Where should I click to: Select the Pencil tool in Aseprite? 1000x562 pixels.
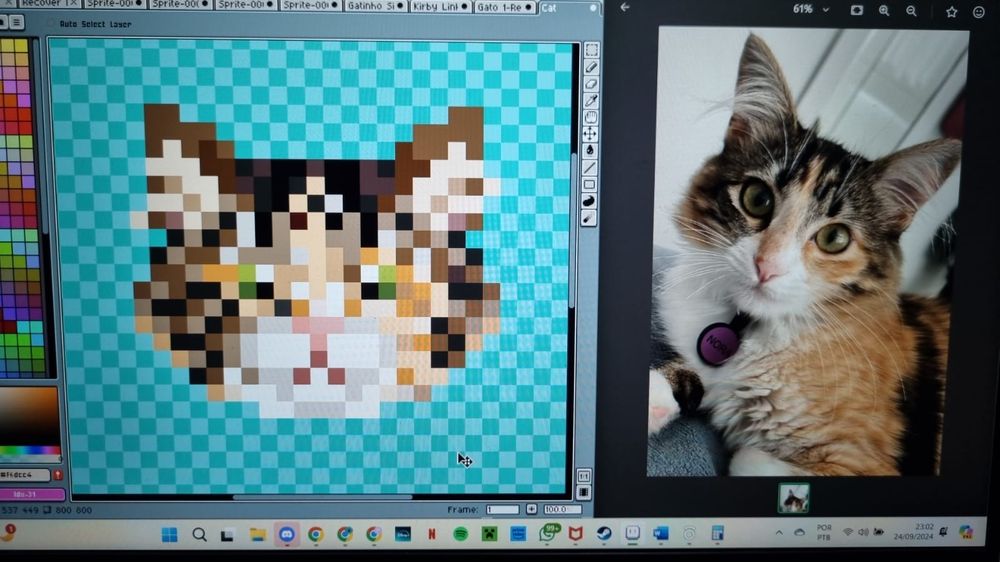[x=591, y=67]
